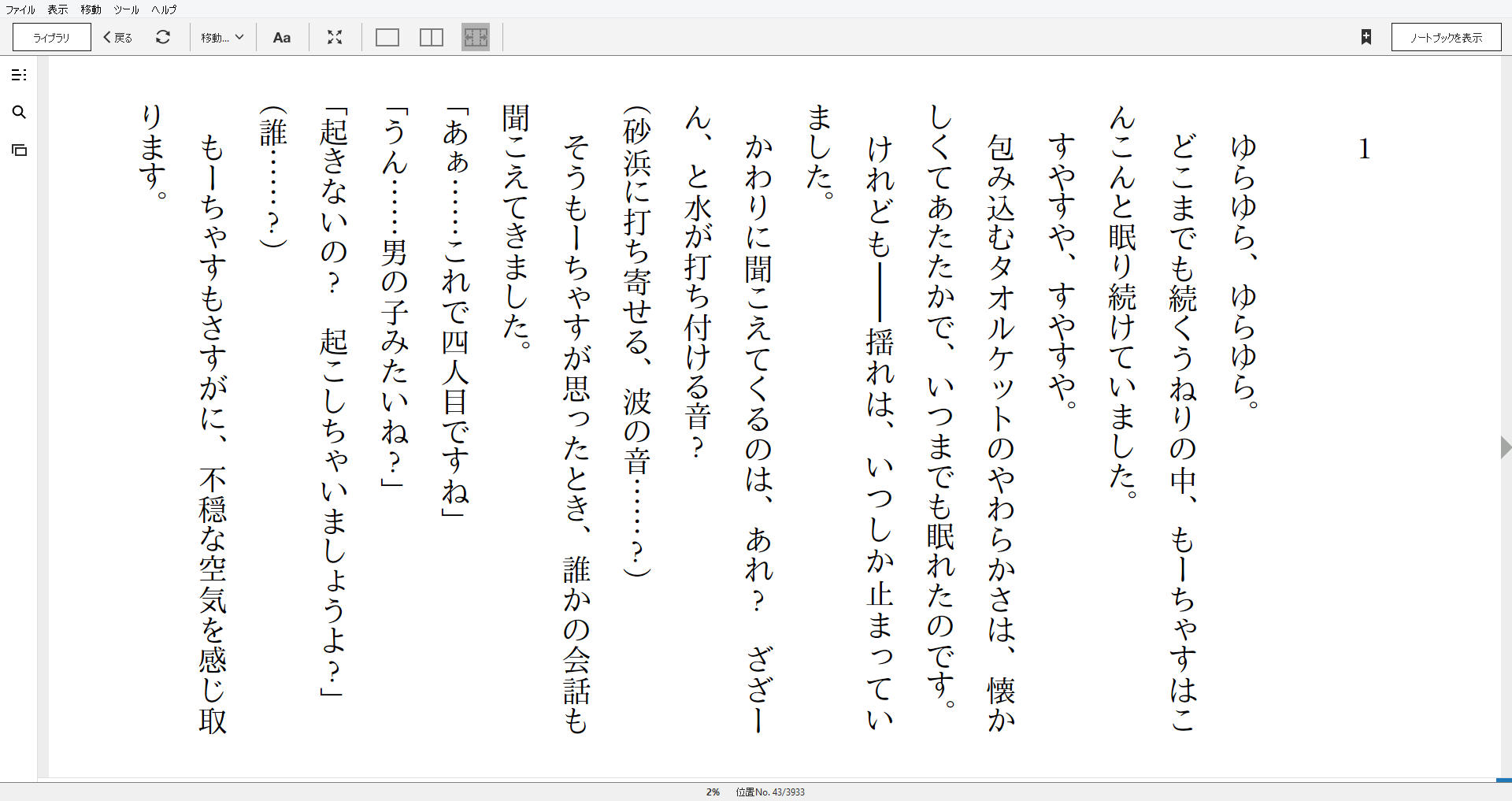Image resolution: width=1512 pixels, height=801 pixels.
Task: Open the 移動 menu in menu bar
Action: click(x=91, y=9)
